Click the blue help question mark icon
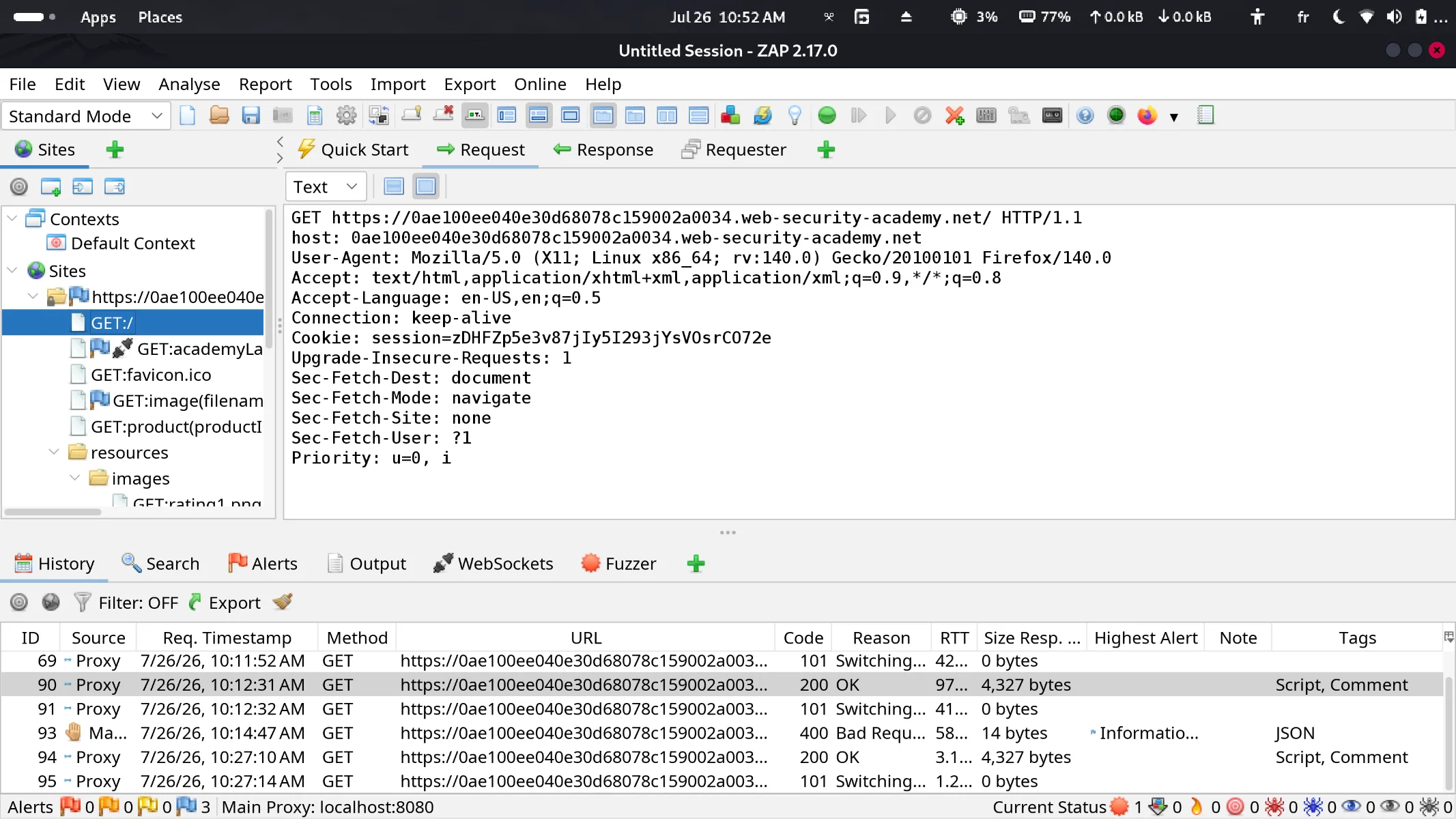Screen dimensions: 1456x819 click(x=1085, y=115)
